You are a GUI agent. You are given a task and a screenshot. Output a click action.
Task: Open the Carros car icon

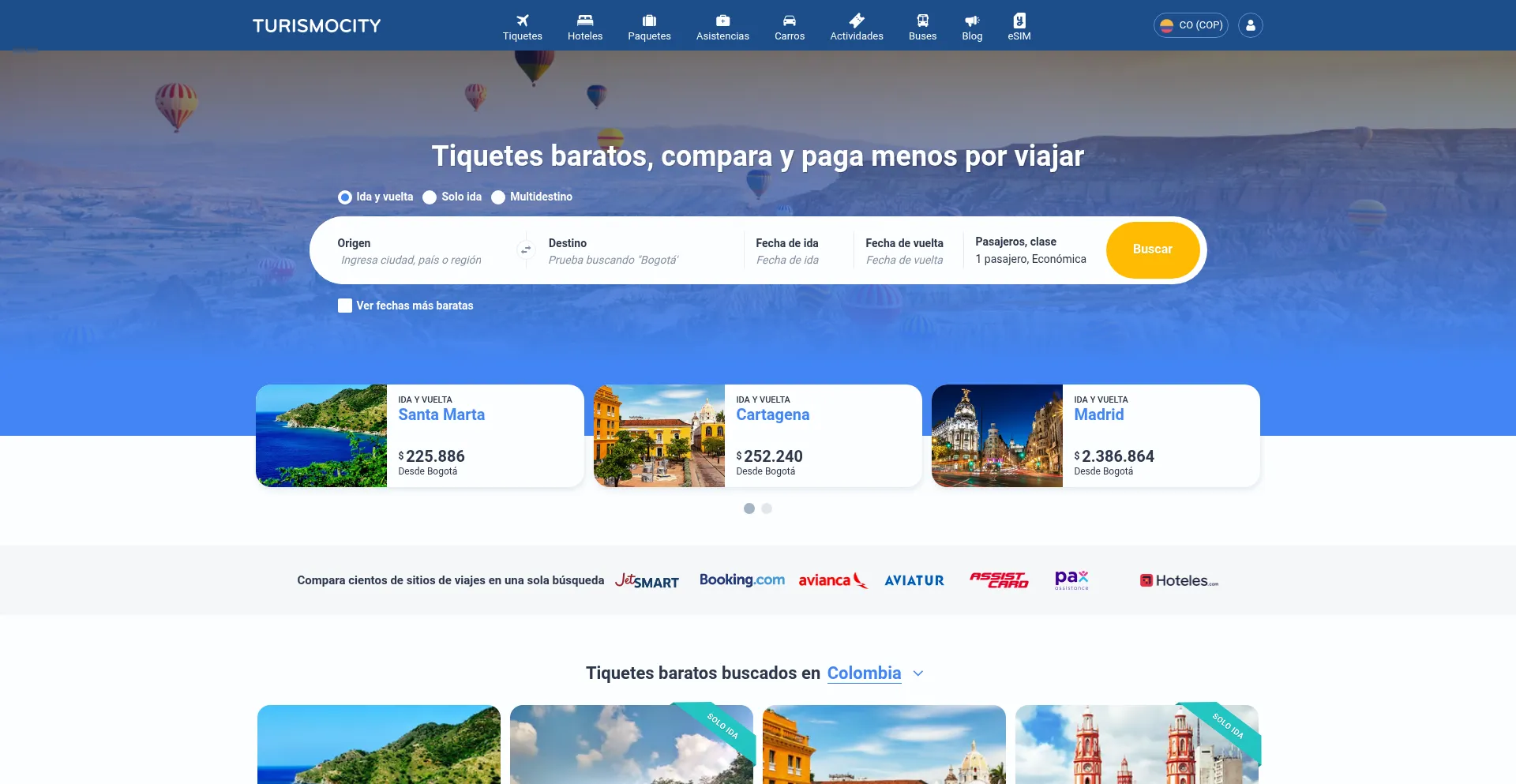pyautogui.click(x=789, y=21)
